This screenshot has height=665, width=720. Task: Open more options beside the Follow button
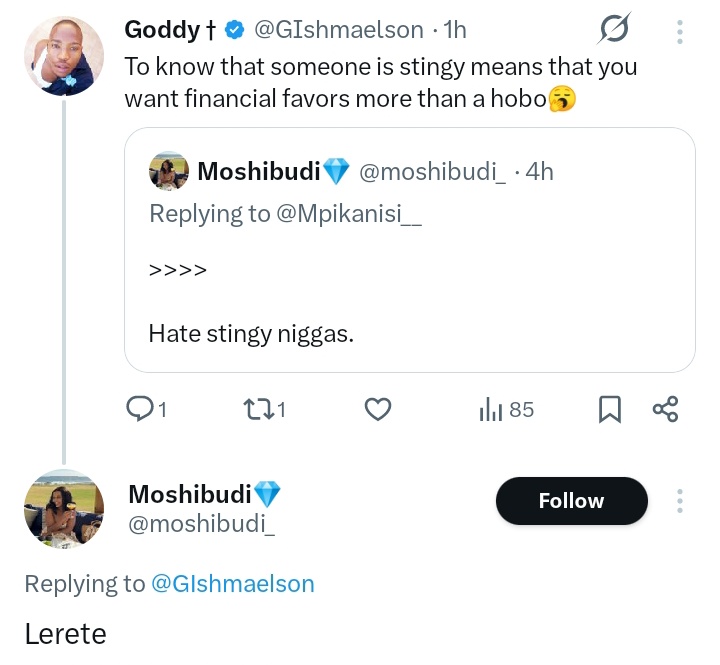[x=680, y=501]
